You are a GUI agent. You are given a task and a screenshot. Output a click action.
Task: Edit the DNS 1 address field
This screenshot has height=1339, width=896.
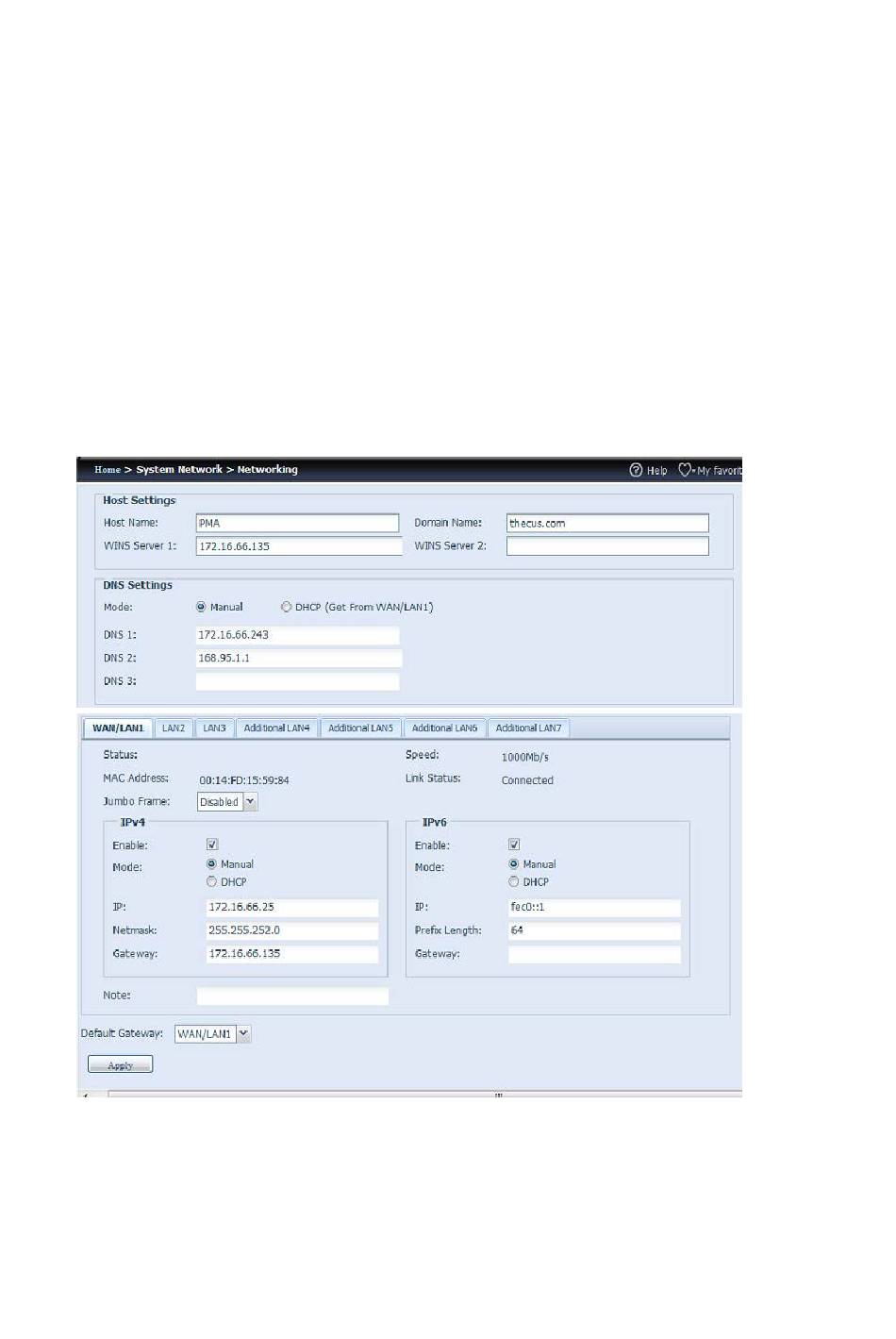298,635
